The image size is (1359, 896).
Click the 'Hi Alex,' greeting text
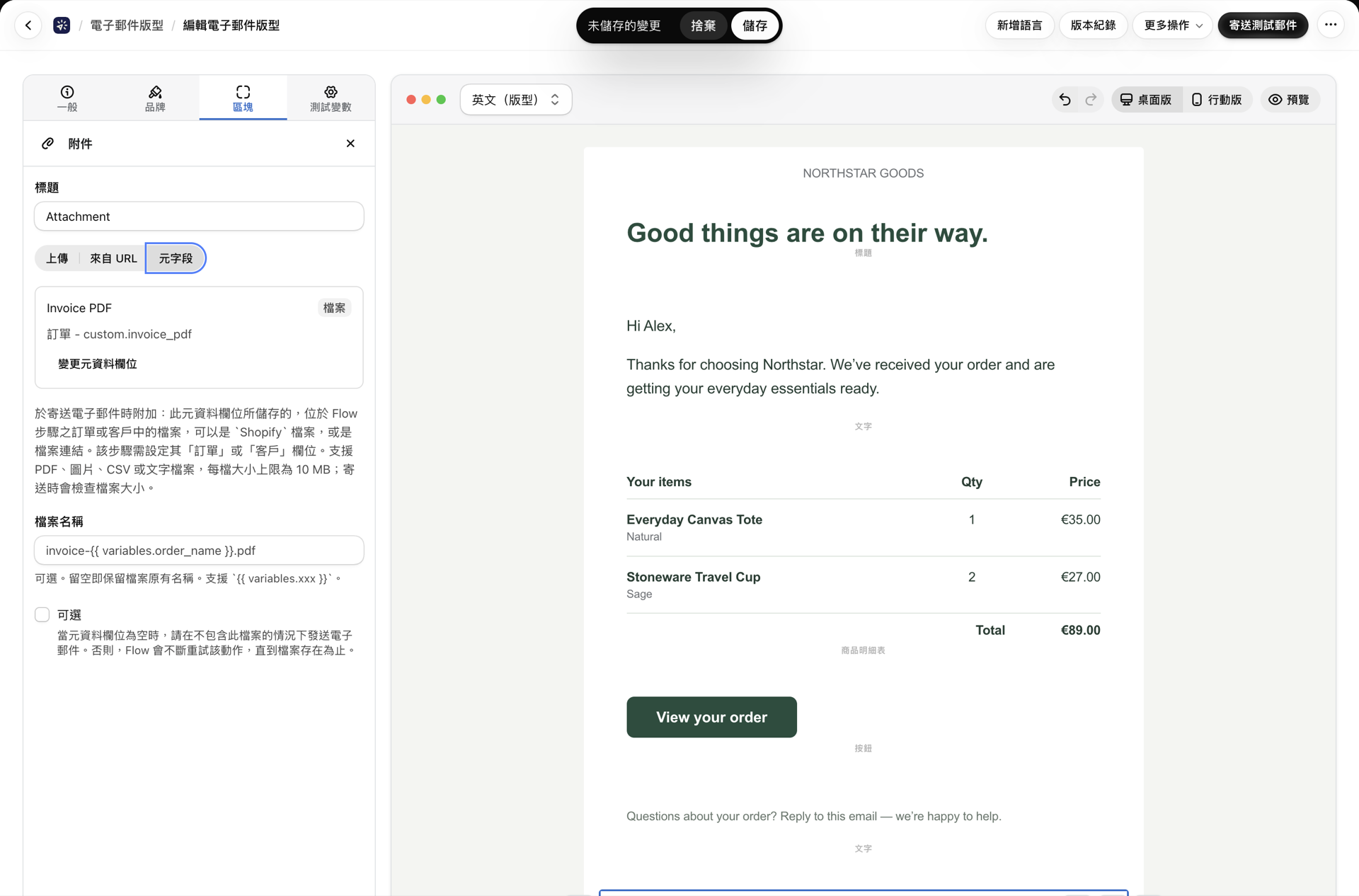(650, 326)
